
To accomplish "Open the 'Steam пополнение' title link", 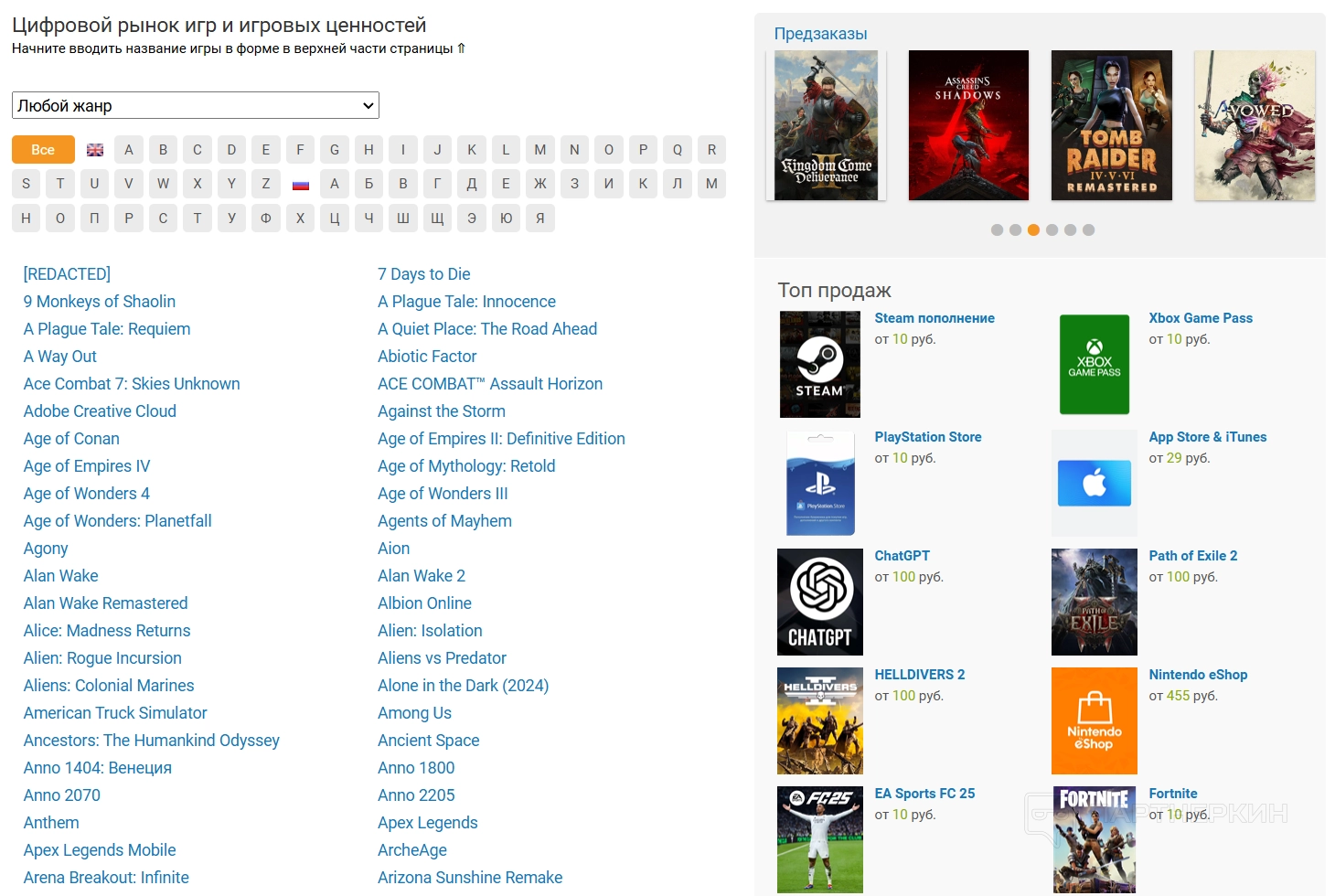I will [x=934, y=318].
